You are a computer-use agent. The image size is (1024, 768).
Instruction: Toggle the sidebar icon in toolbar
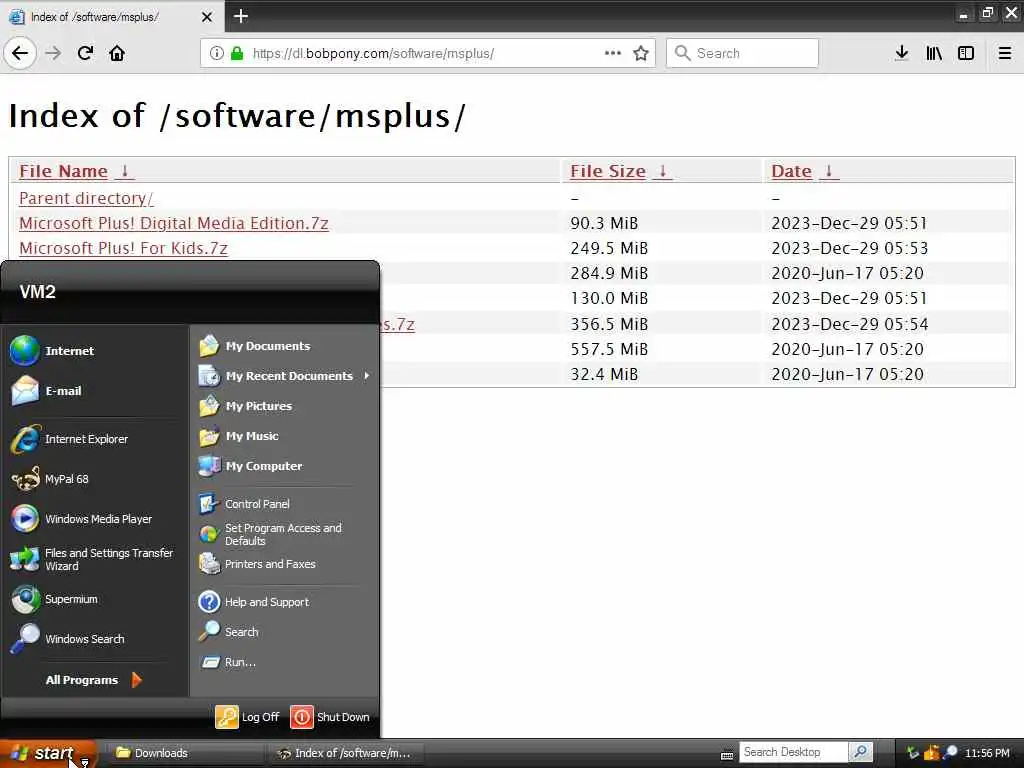pos(966,53)
